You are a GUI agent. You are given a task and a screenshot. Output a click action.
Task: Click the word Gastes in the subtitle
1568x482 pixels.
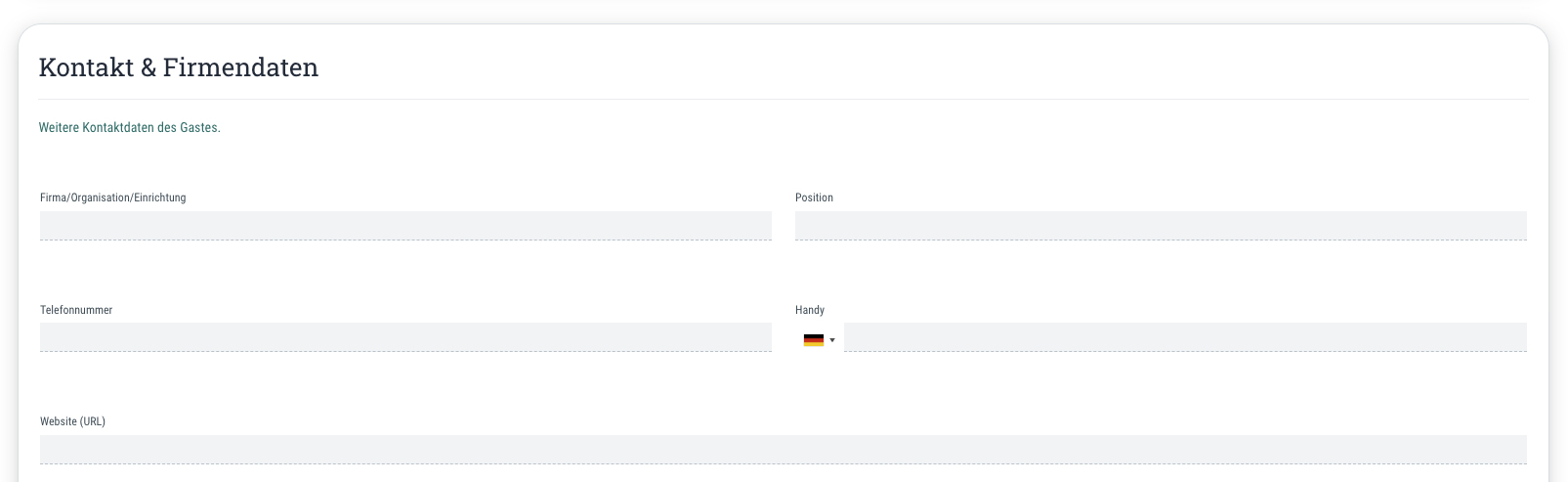point(200,128)
